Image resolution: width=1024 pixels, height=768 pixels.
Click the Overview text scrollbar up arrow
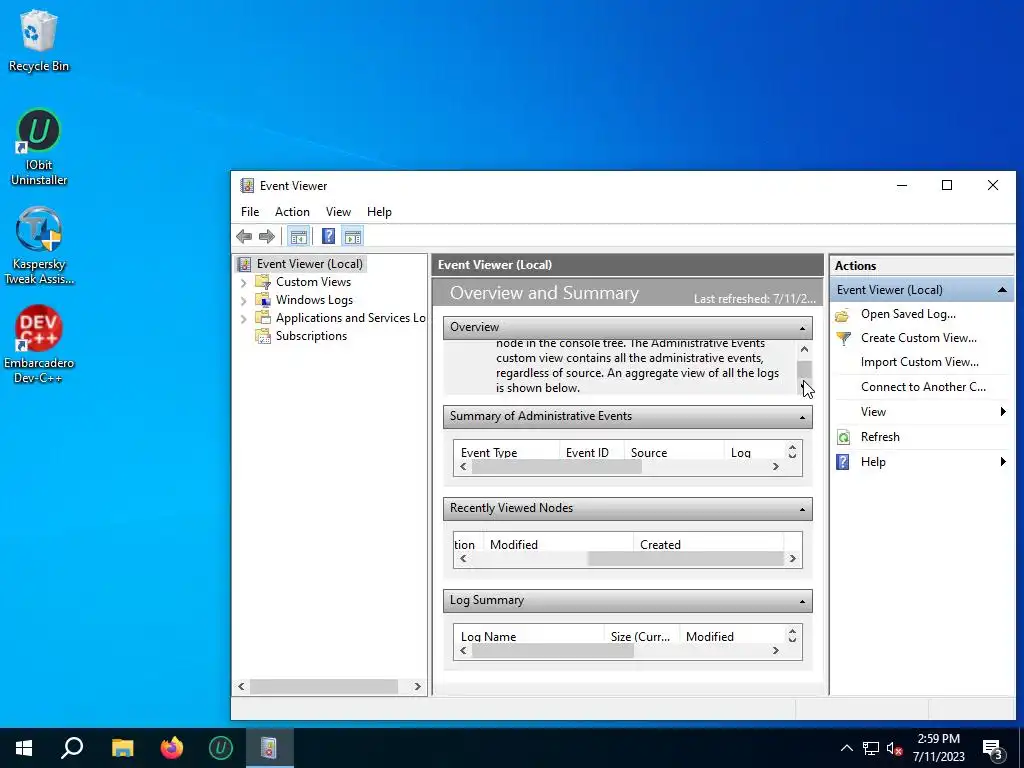[805, 350]
